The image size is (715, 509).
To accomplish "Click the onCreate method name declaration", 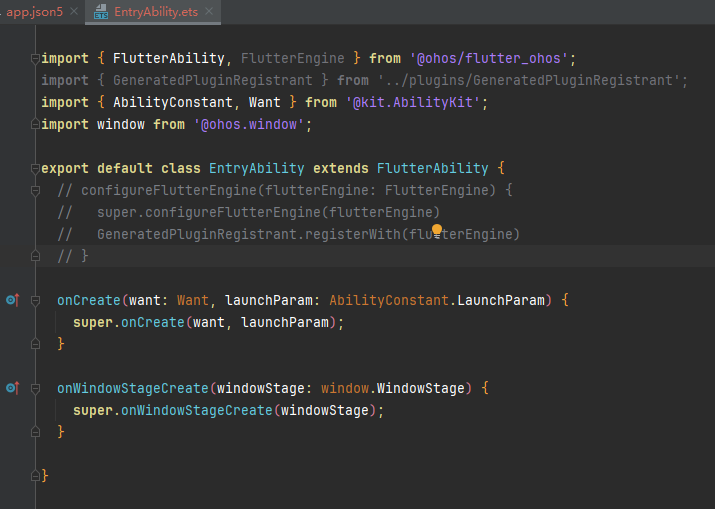I will [89, 300].
